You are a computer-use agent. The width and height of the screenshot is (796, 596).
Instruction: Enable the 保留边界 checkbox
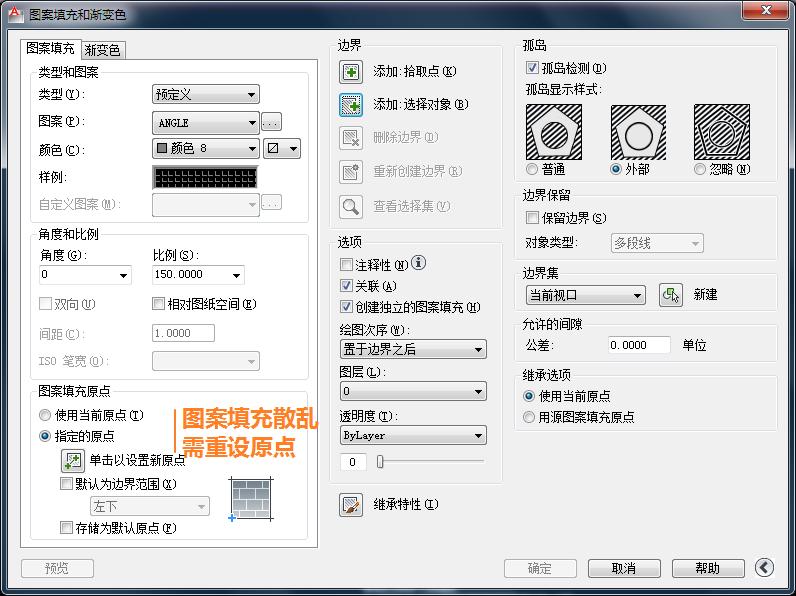[x=532, y=218]
